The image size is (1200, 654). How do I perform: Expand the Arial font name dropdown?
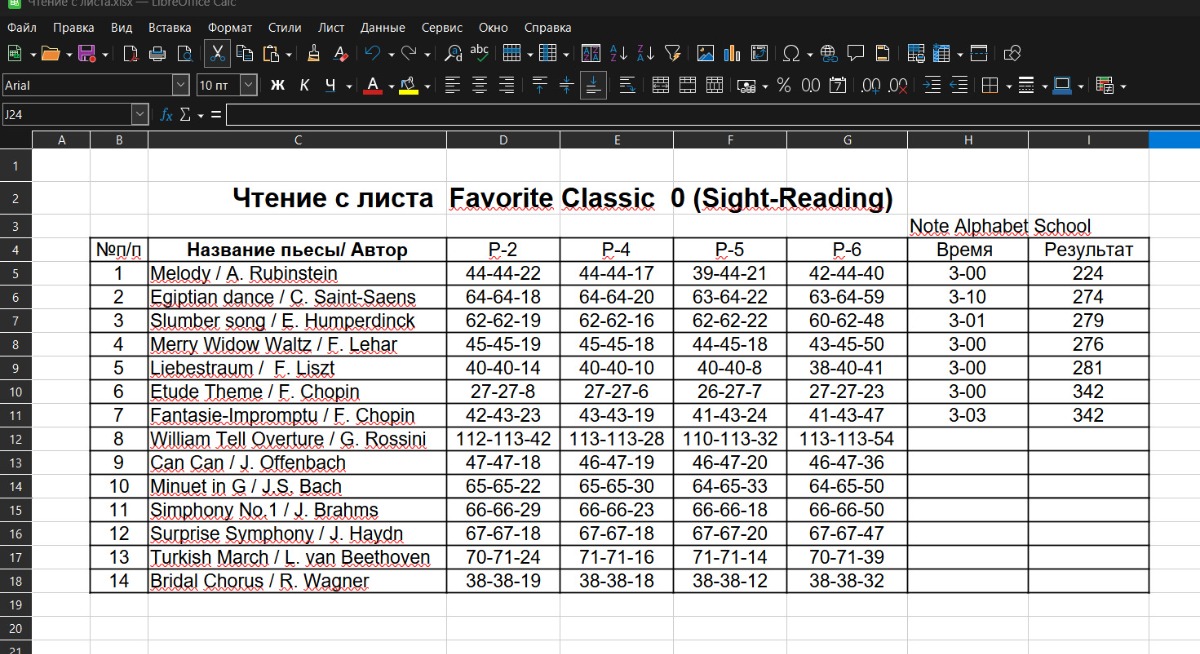click(180, 86)
